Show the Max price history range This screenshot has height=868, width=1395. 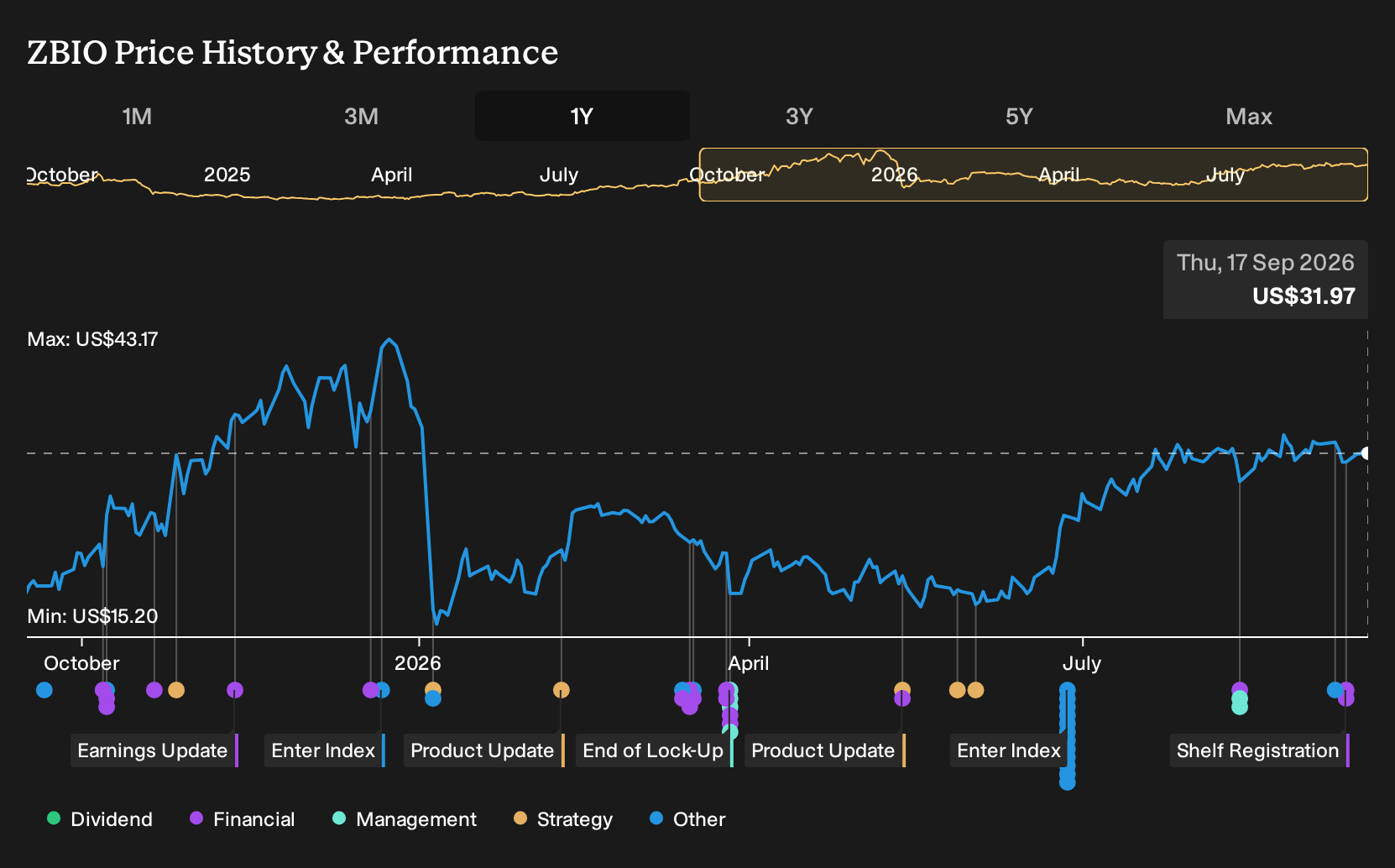pos(1249,116)
